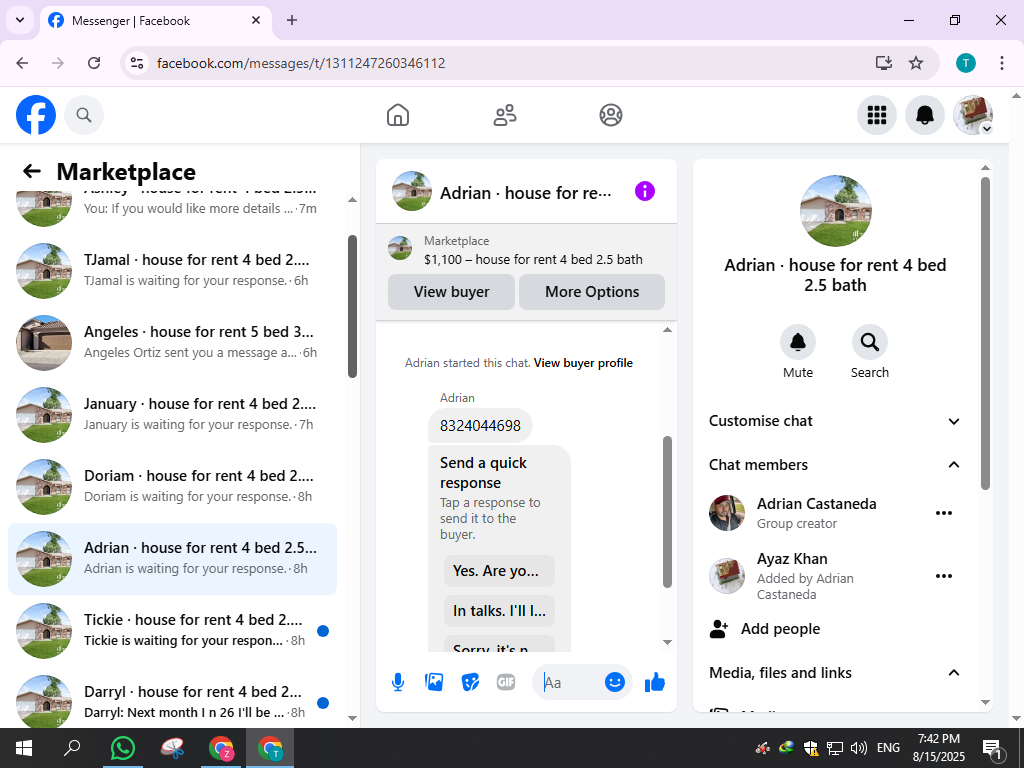Open the account profile picture menu
Screen dimensions: 1024x768
point(973,115)
